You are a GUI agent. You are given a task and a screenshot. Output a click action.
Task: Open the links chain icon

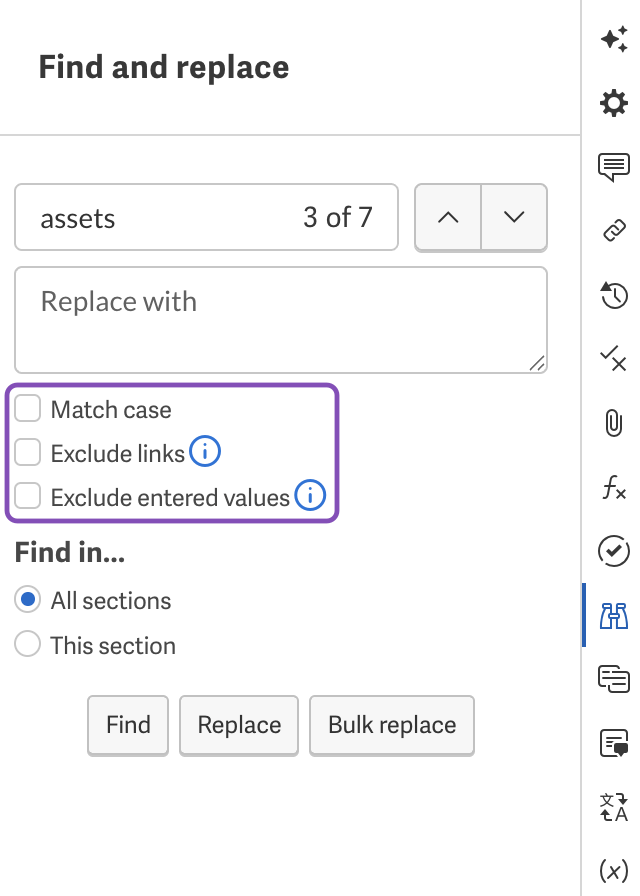tap(614, 231)
